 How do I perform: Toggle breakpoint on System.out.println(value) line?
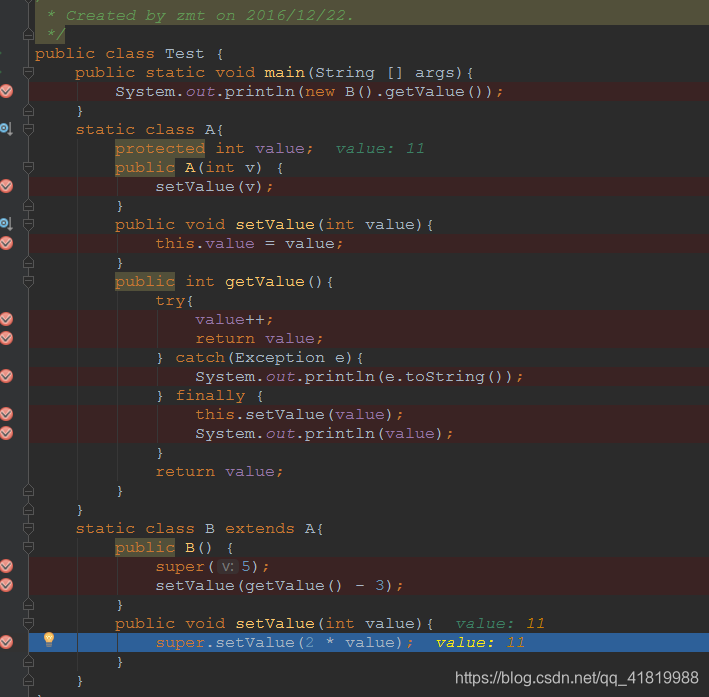(6, 433)
